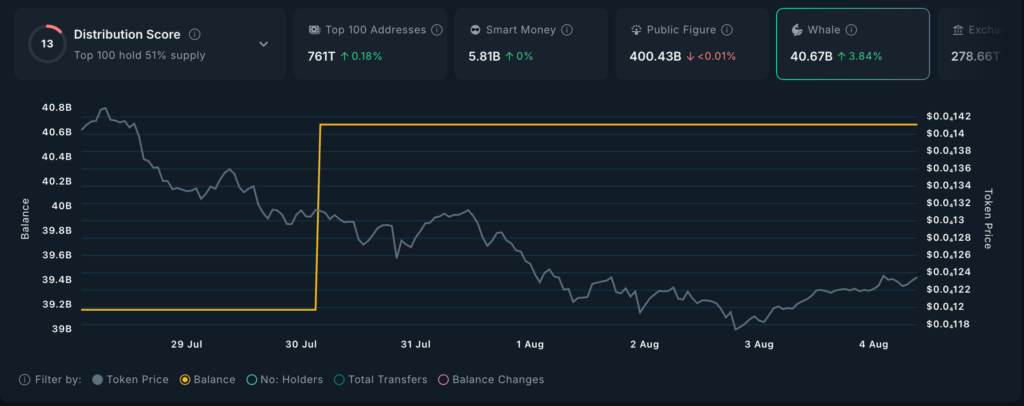Click the Filter by info icon
The height and width of the screenshot is (406, 1024).
(25, 379)
